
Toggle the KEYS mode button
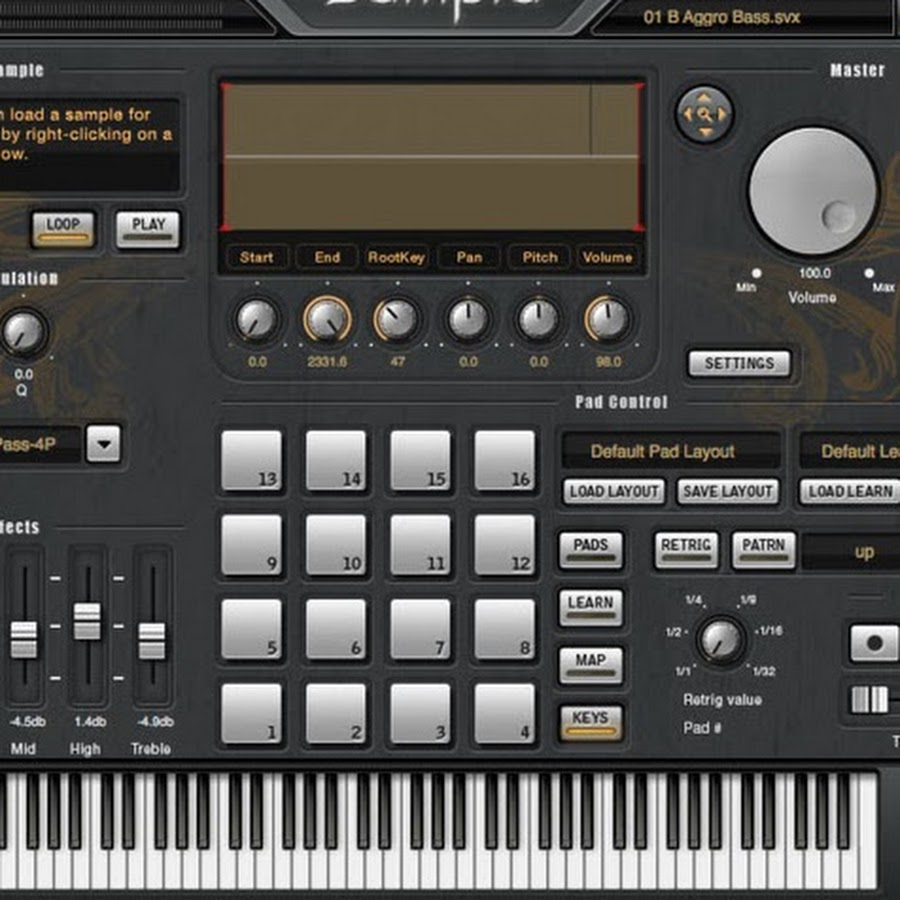[591, 723]
